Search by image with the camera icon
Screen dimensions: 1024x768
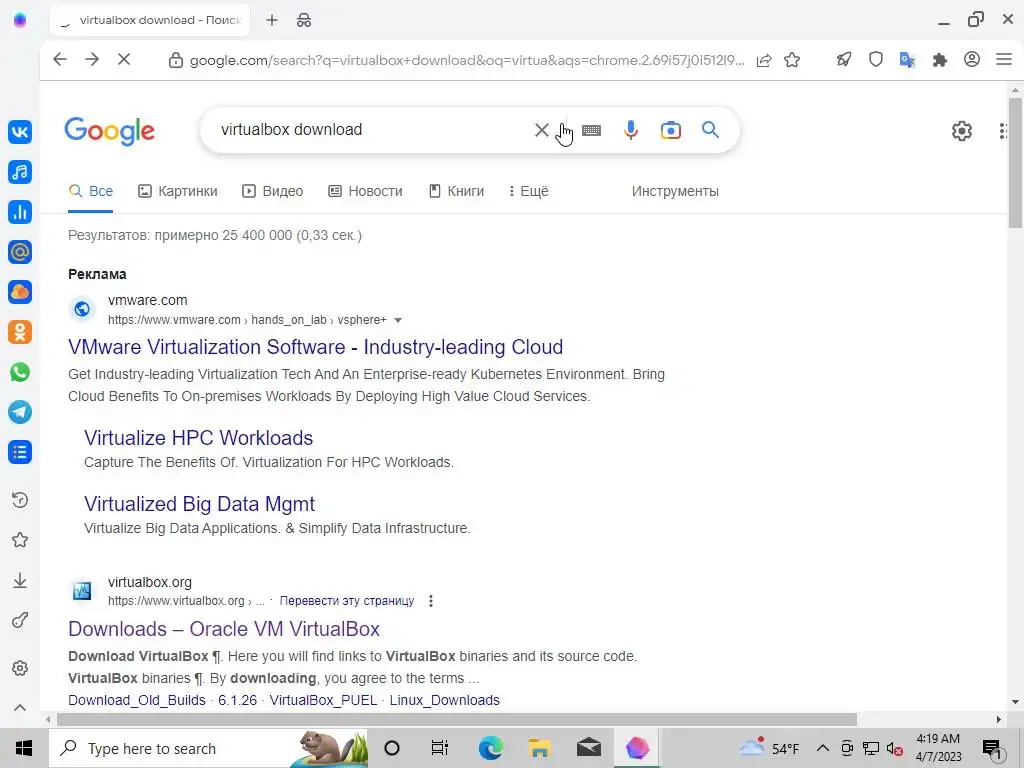(671, 130)
